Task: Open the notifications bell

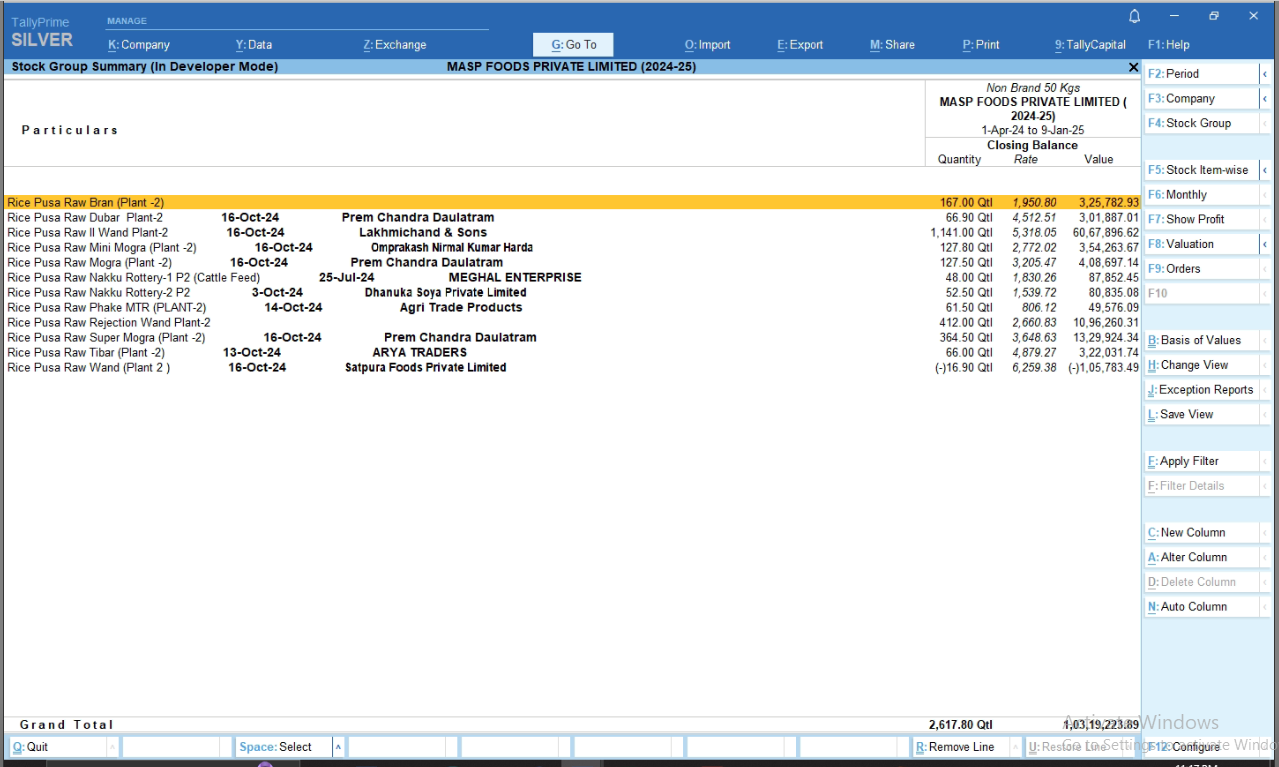Action: point(1134,16)
